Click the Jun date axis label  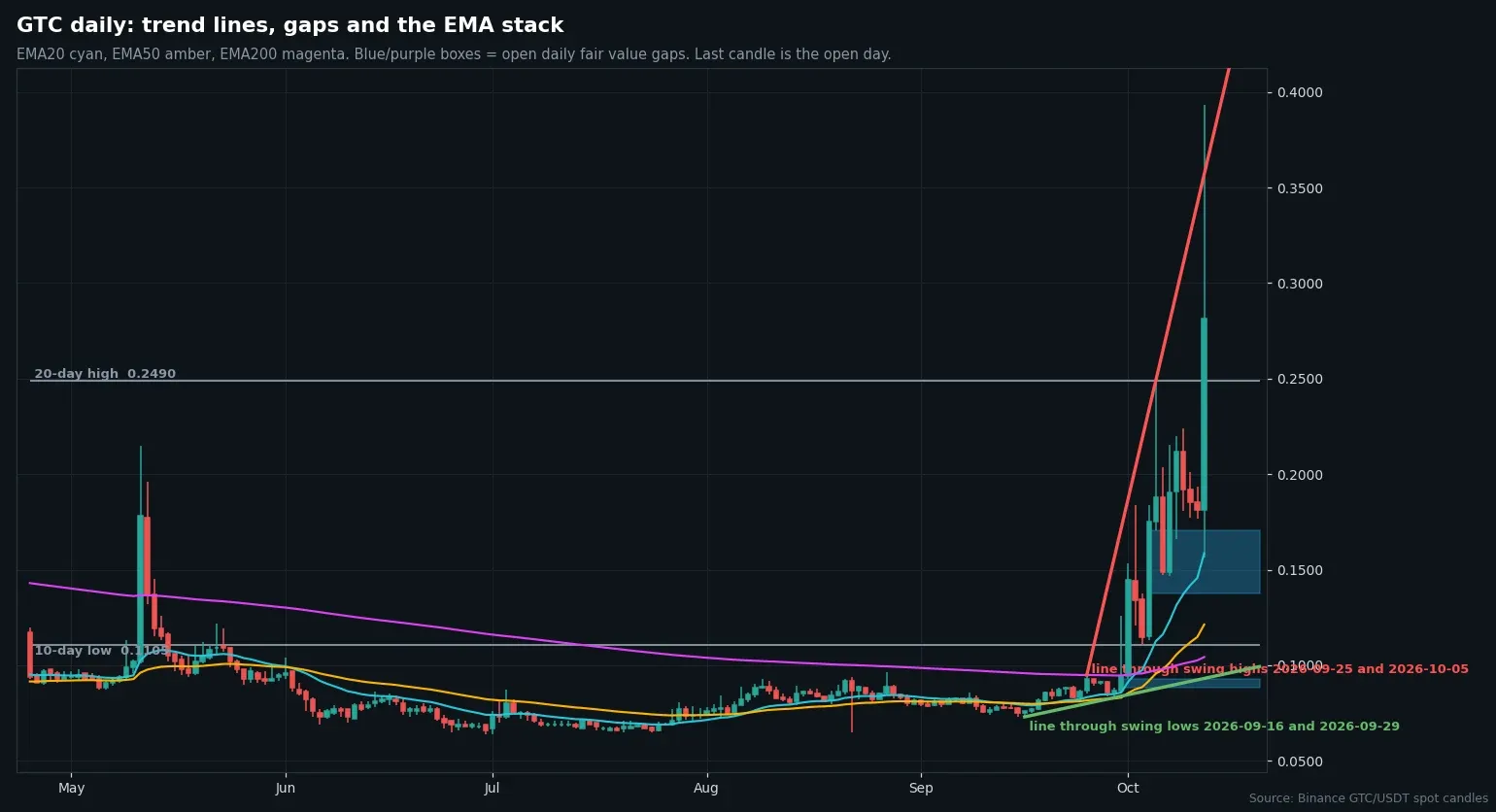pos(286,788)
